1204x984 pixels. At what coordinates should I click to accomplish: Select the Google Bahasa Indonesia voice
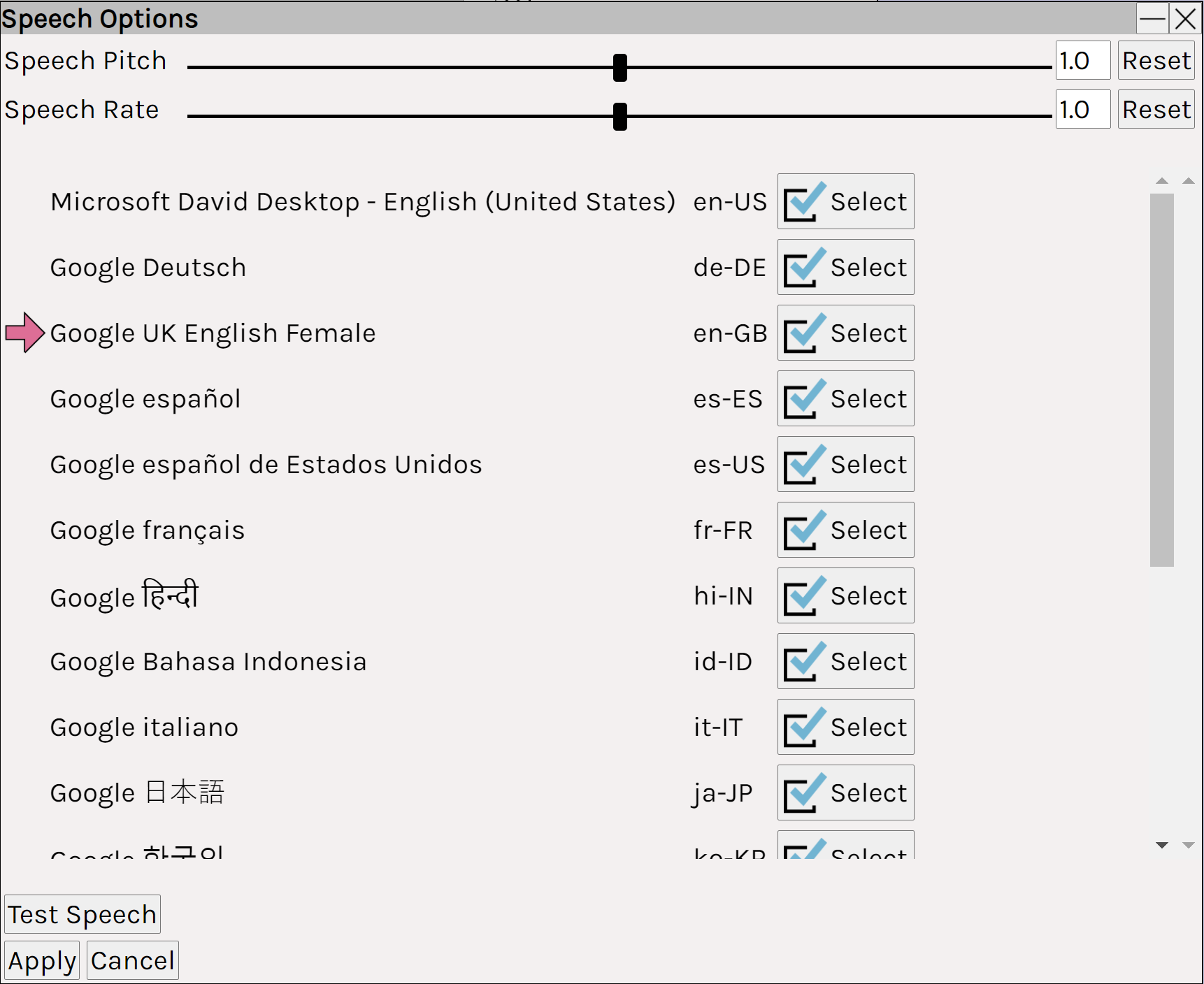(845, 661)
